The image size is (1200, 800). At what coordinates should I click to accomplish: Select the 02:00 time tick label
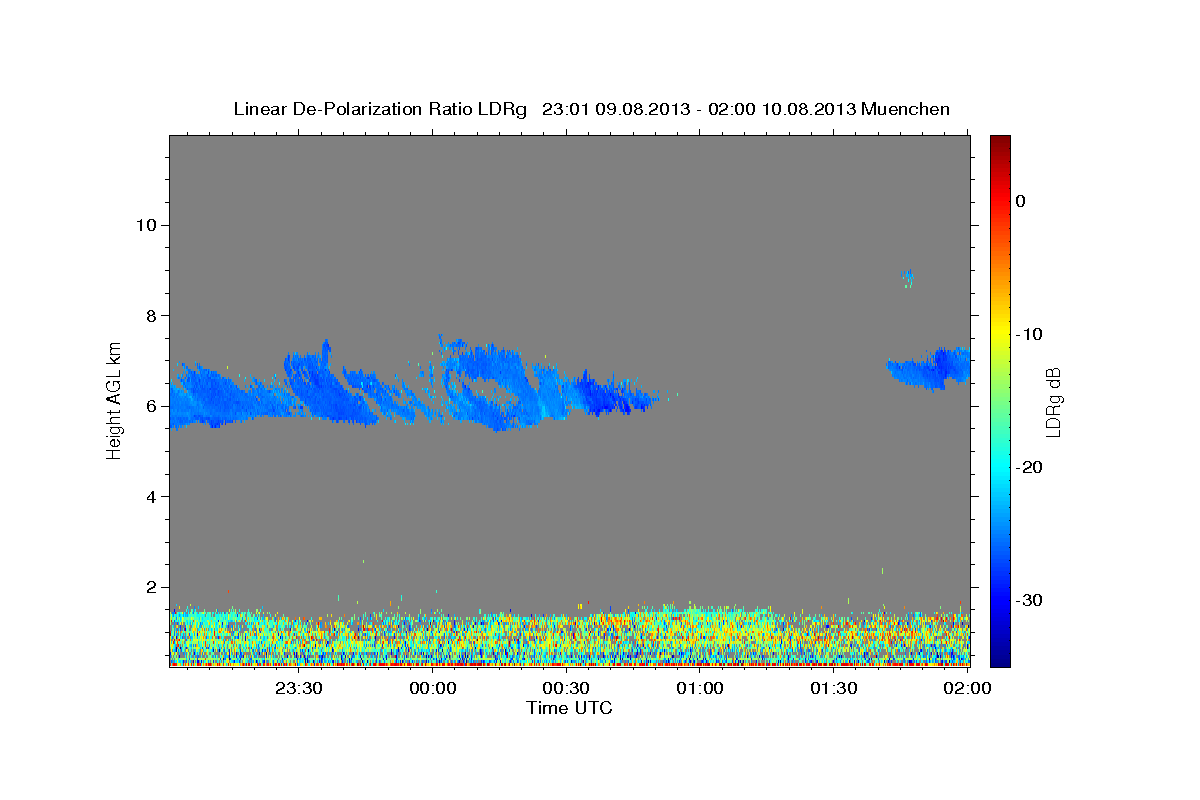click(x=967, y=688)
